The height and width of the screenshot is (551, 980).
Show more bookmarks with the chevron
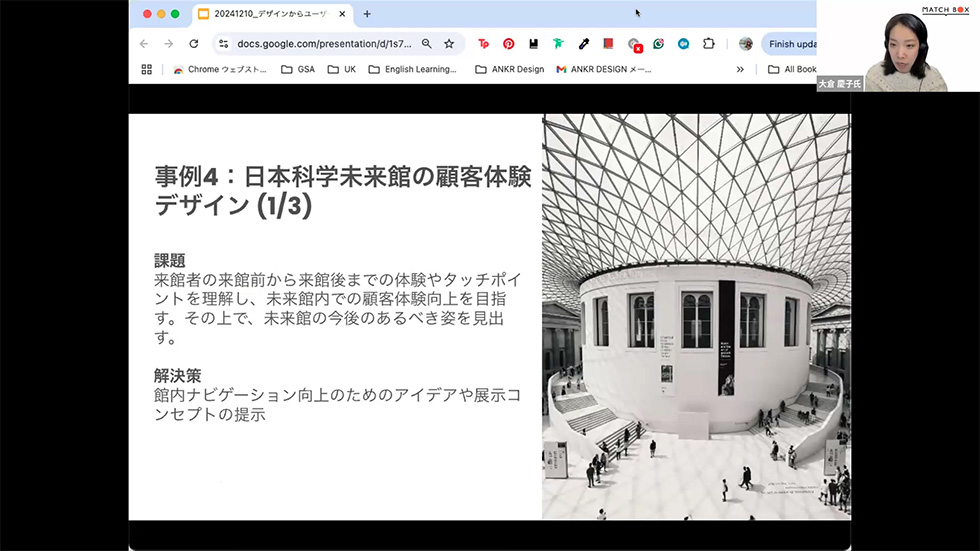pos(740,69)
